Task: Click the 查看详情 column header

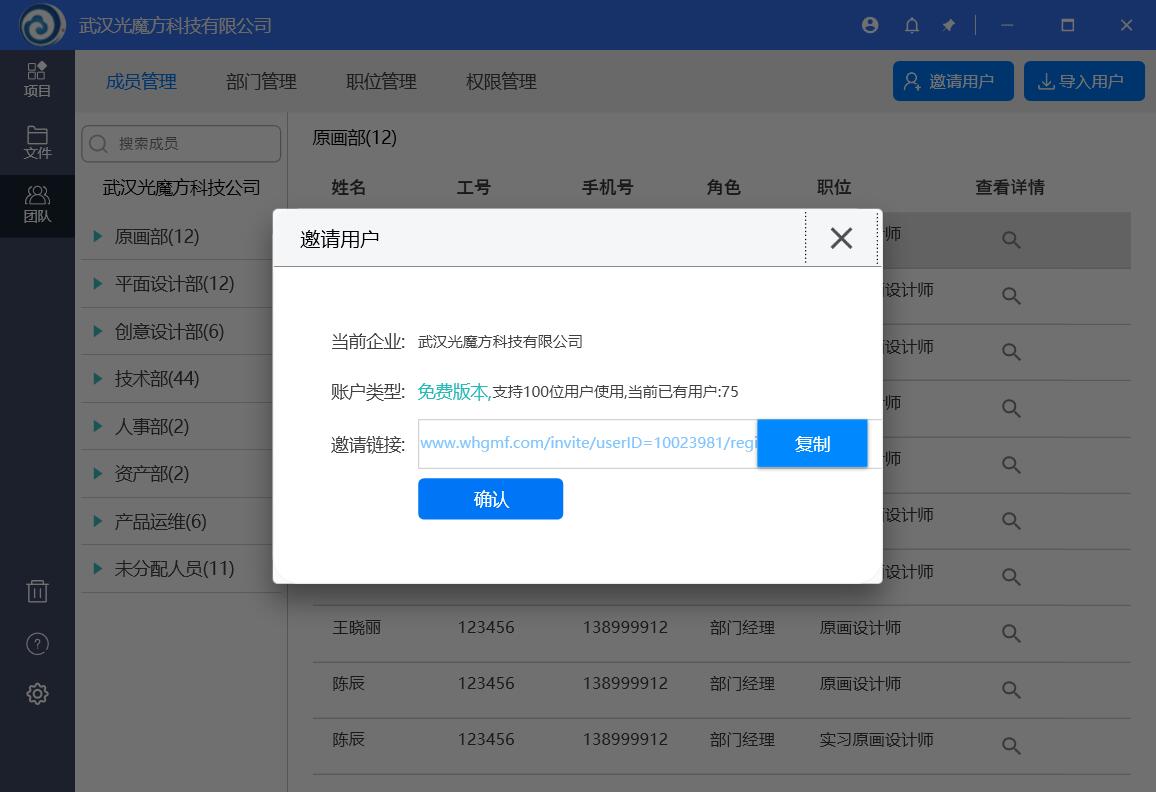Action: [1010, 187]
